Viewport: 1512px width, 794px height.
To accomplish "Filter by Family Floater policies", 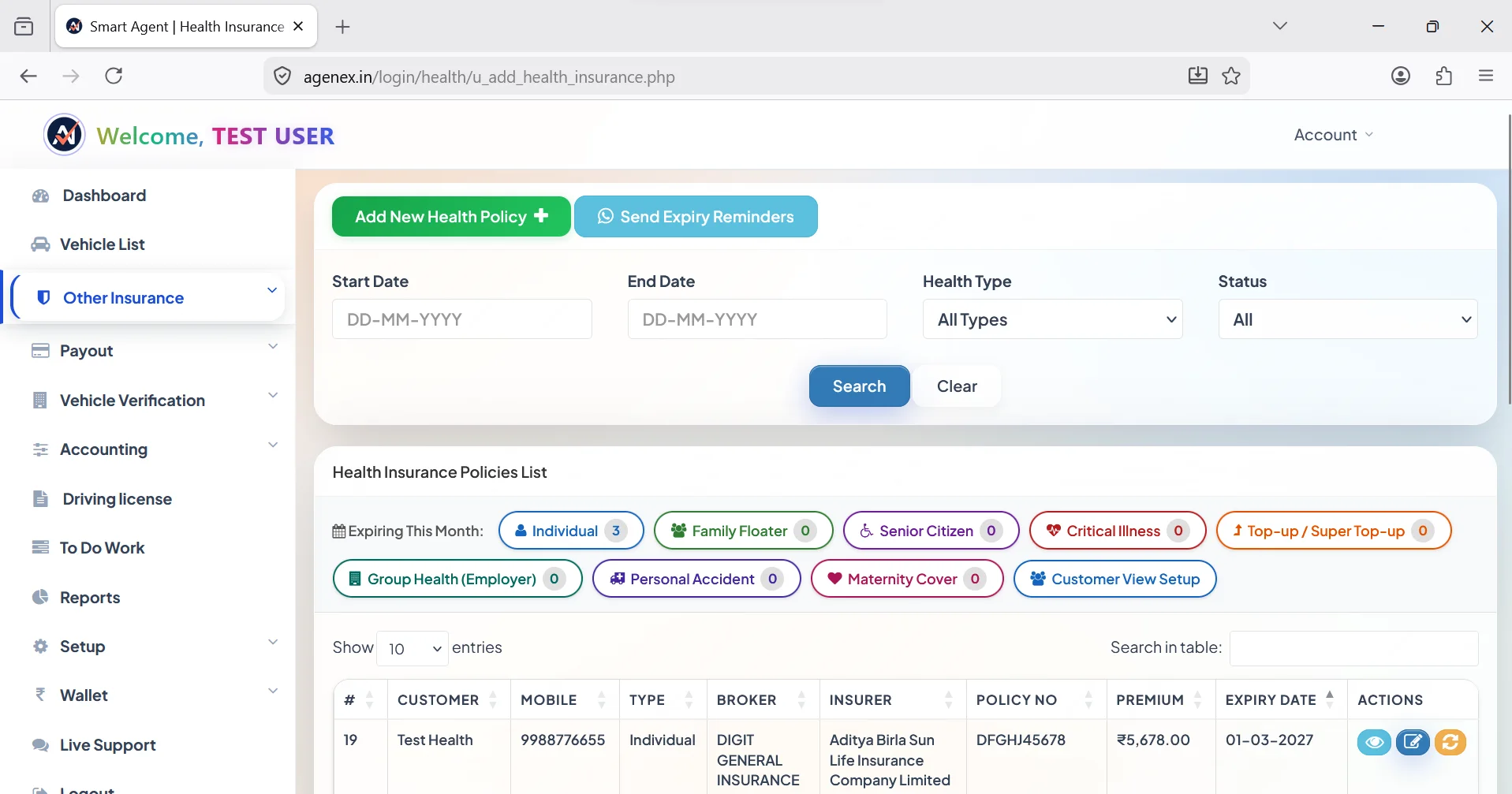I will coord(743,531).
